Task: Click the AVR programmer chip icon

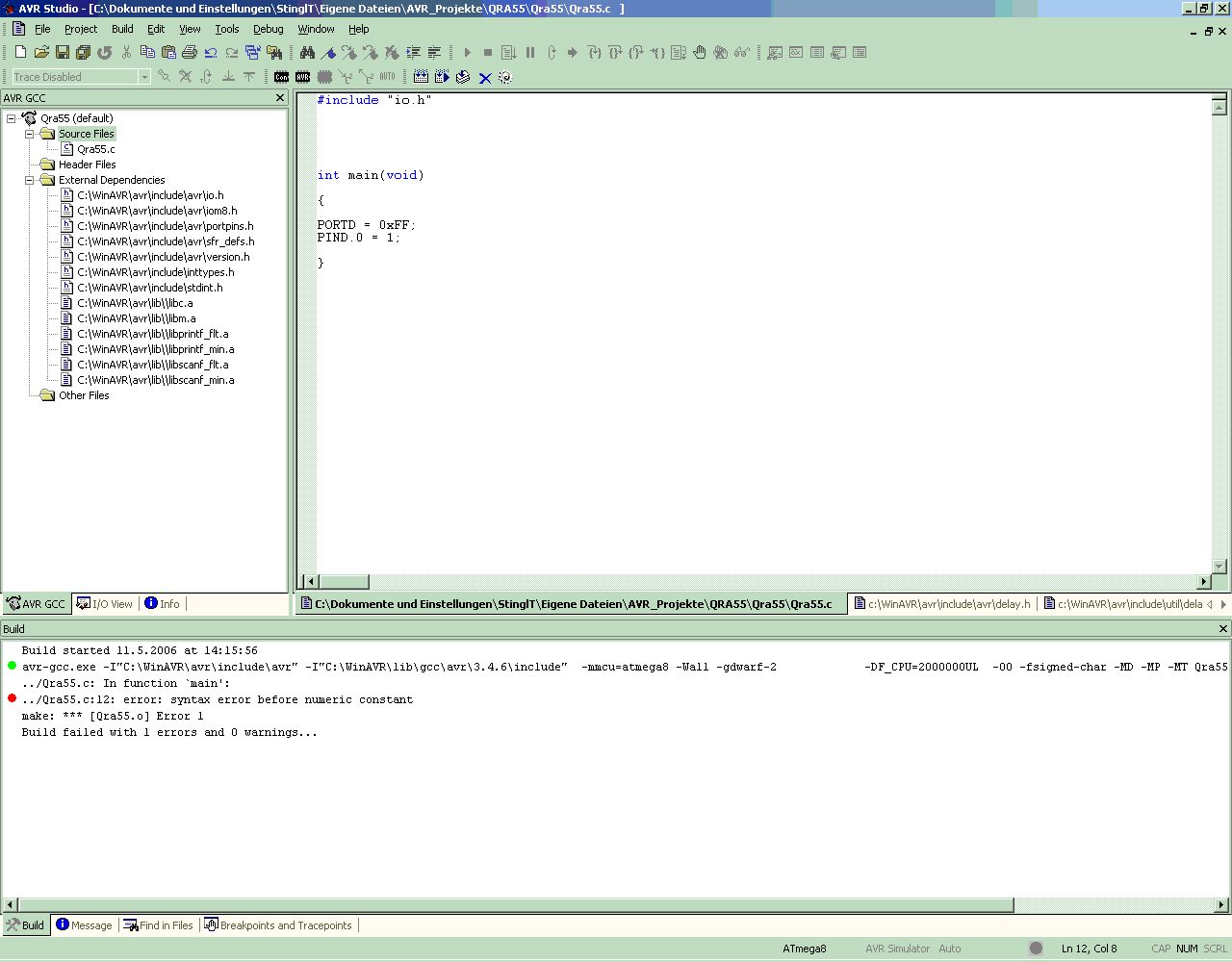Action: point(303,77)
